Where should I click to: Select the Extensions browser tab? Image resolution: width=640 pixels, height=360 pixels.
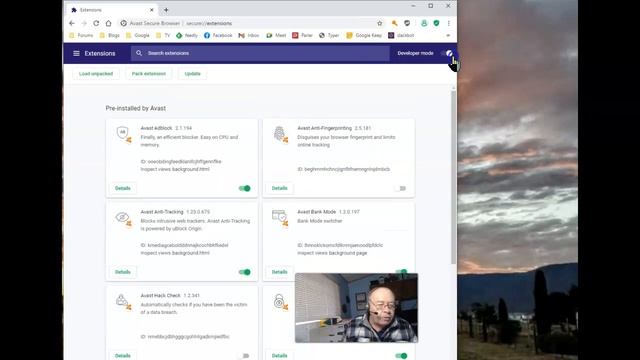[x=112, y=10]
